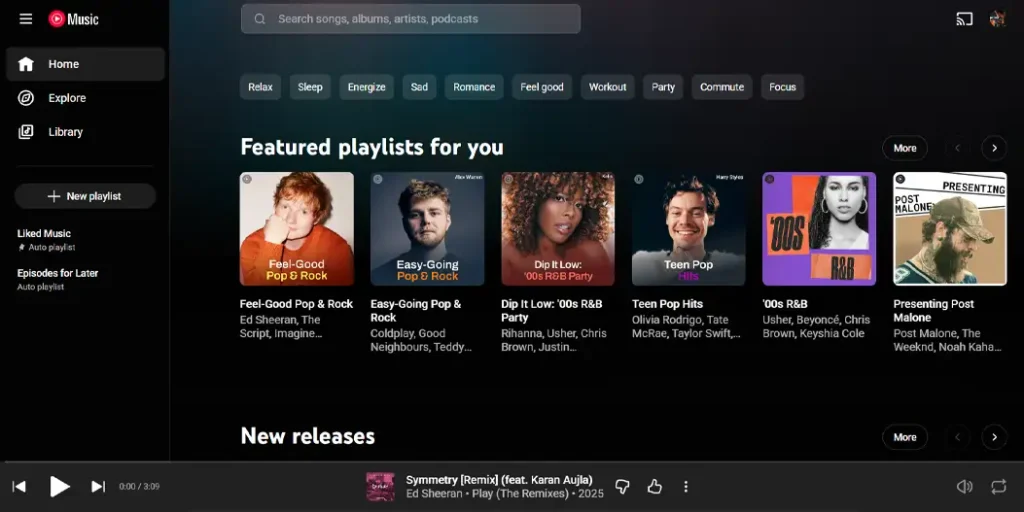Click the 0:00 / 3:09 time display

(139, 487)
